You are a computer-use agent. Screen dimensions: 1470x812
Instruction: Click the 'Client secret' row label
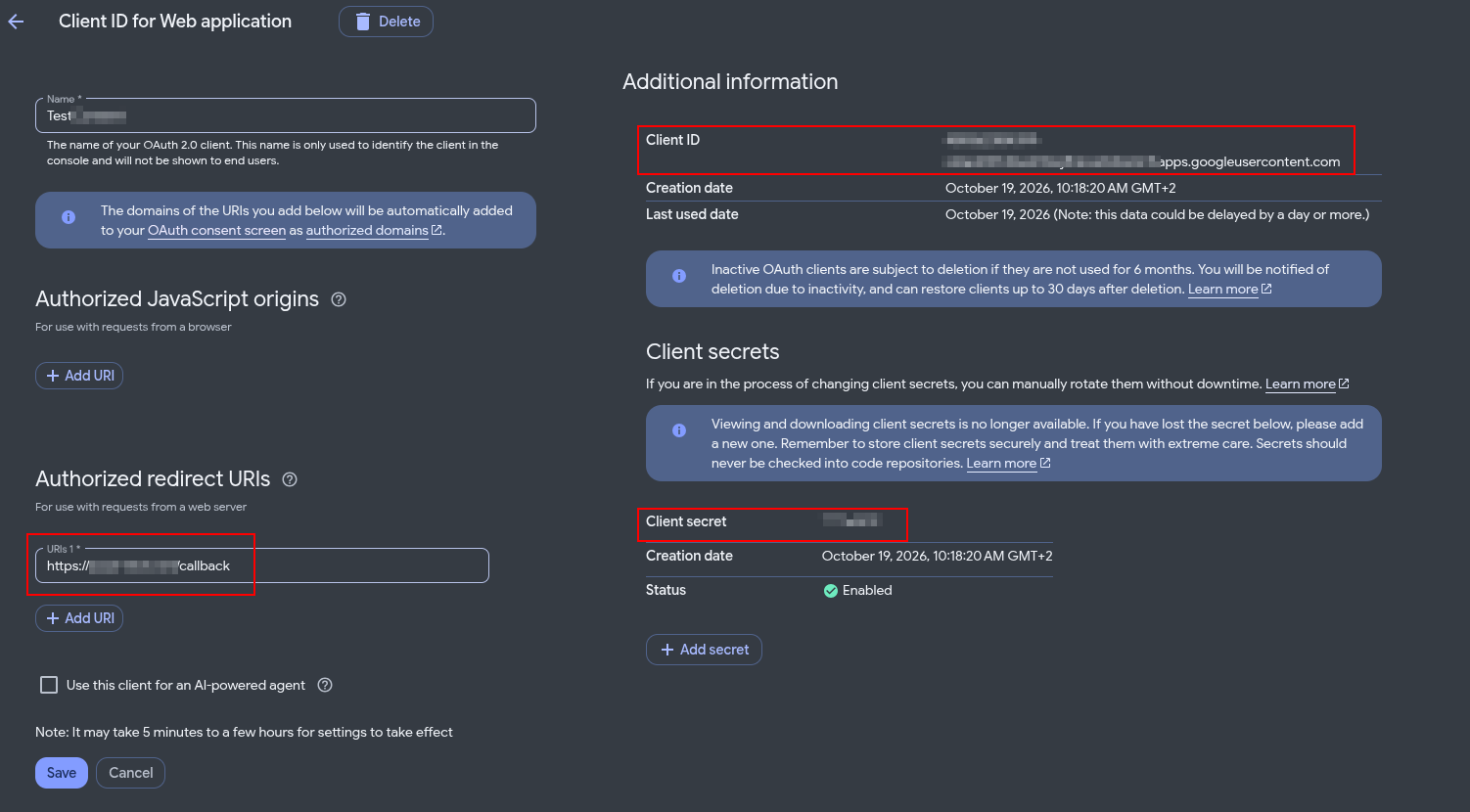686,521
